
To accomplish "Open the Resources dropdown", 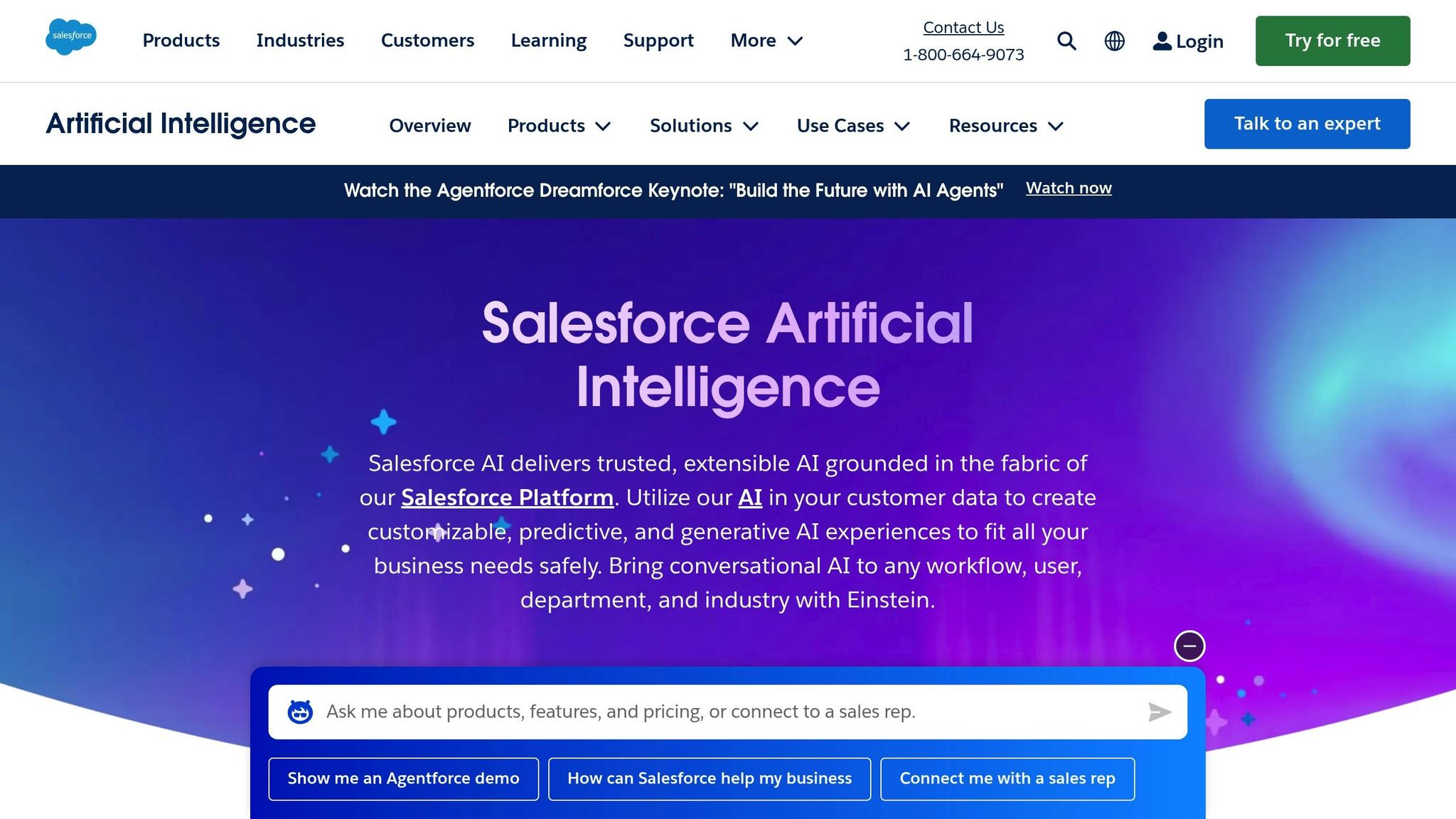I will [x=1005, y=125].
